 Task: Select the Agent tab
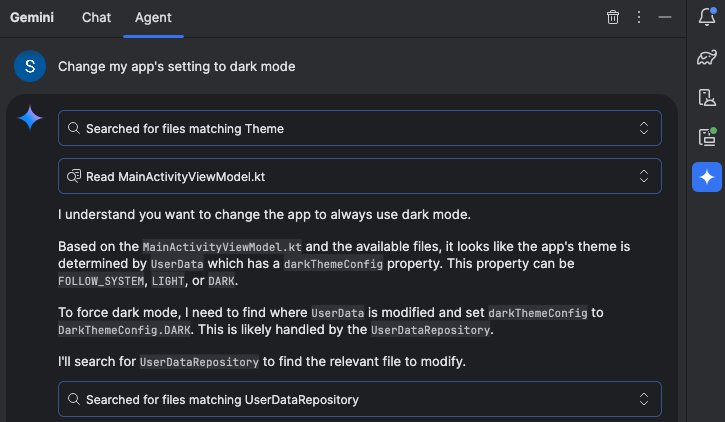[x=153, y=17]
